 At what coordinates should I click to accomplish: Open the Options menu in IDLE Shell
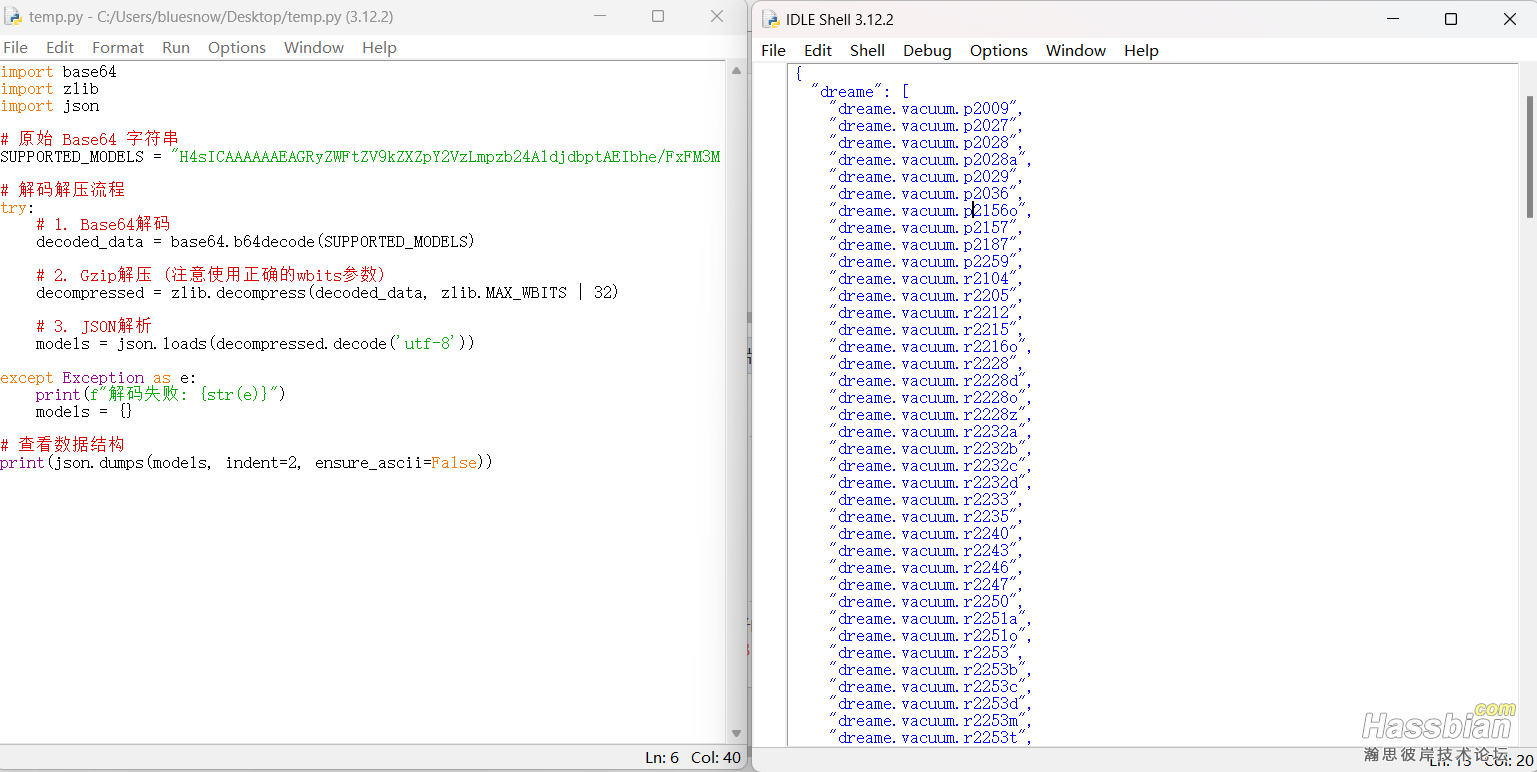999,51
